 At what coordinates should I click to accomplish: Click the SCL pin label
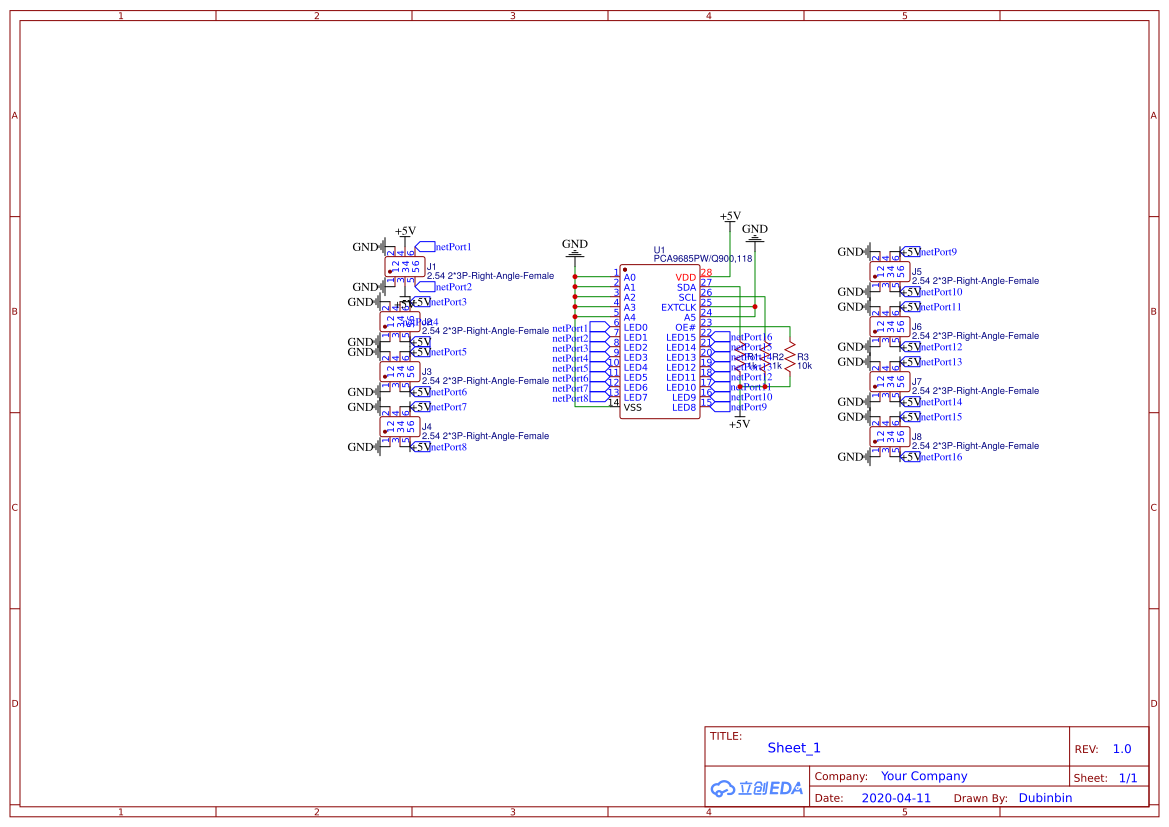click(x=687, y=298)
